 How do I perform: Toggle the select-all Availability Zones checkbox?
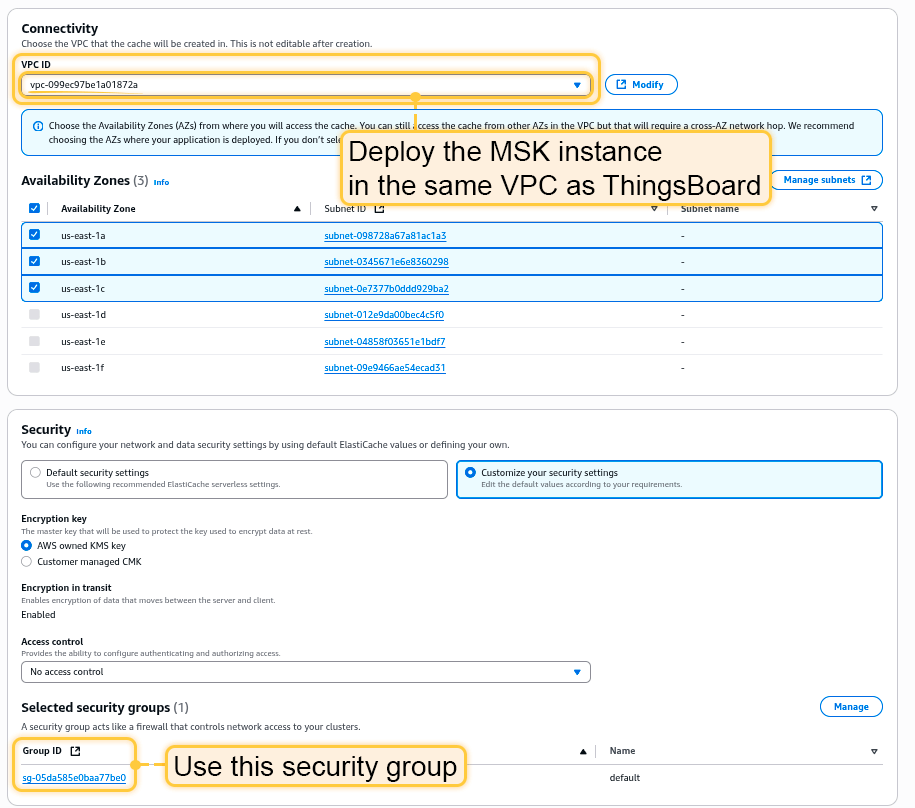[x=35, y=208]
